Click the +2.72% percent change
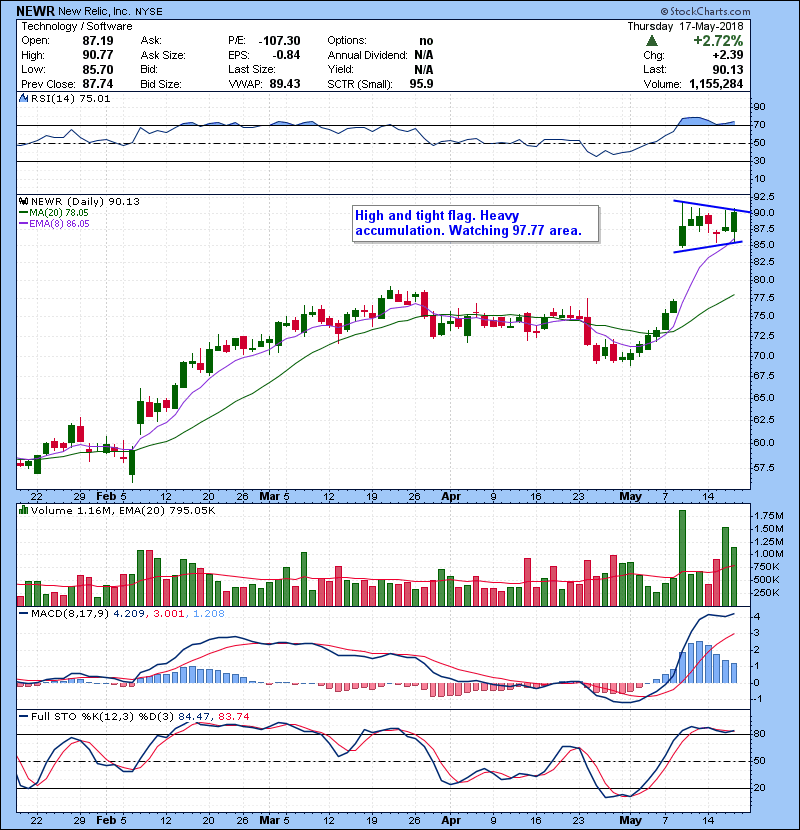This screenshot has height=830, width=800. click(x=718, y=41)
